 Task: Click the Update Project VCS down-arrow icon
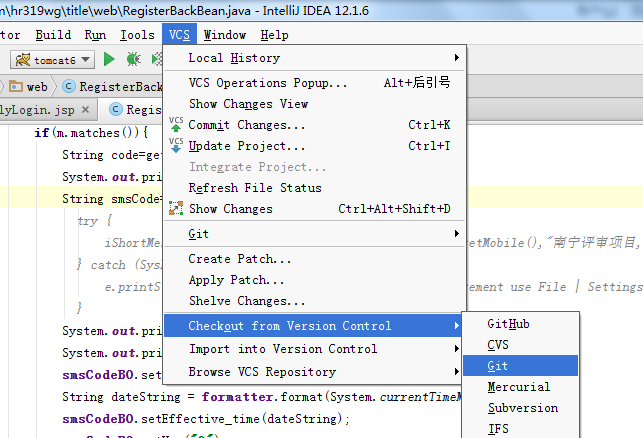pos(176,145)
